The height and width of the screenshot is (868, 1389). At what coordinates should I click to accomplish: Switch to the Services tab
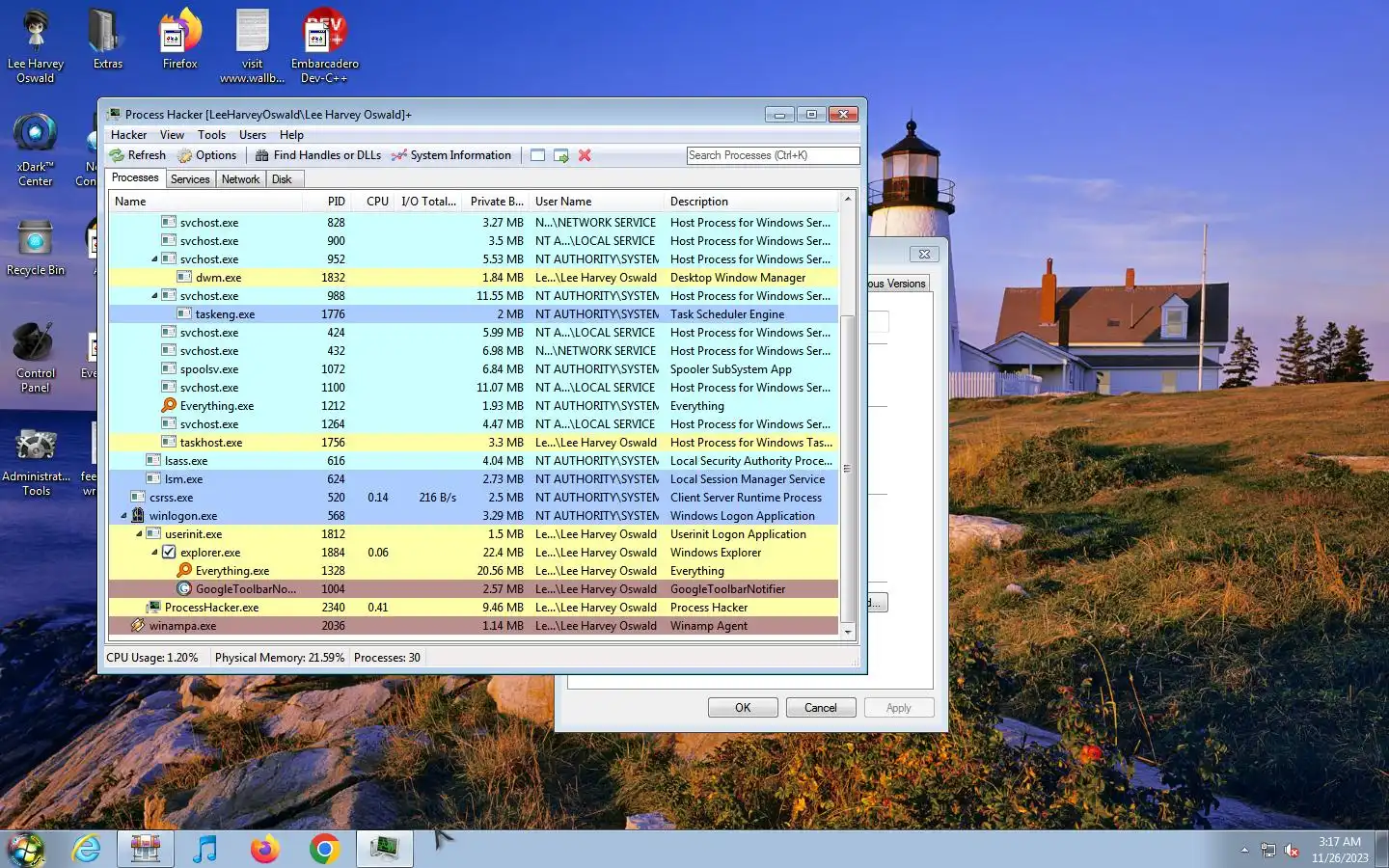click(x=190, y=179)
